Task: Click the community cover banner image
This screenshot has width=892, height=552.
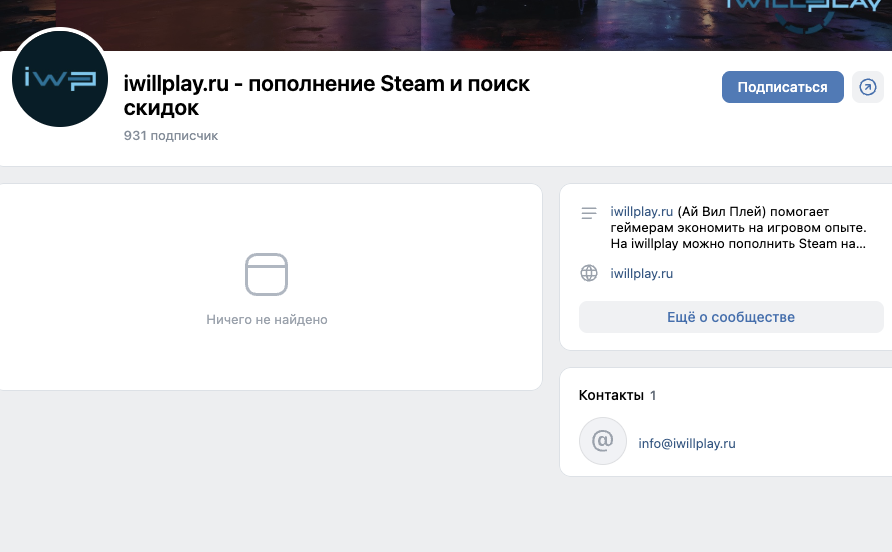Action: pos(446,25)
